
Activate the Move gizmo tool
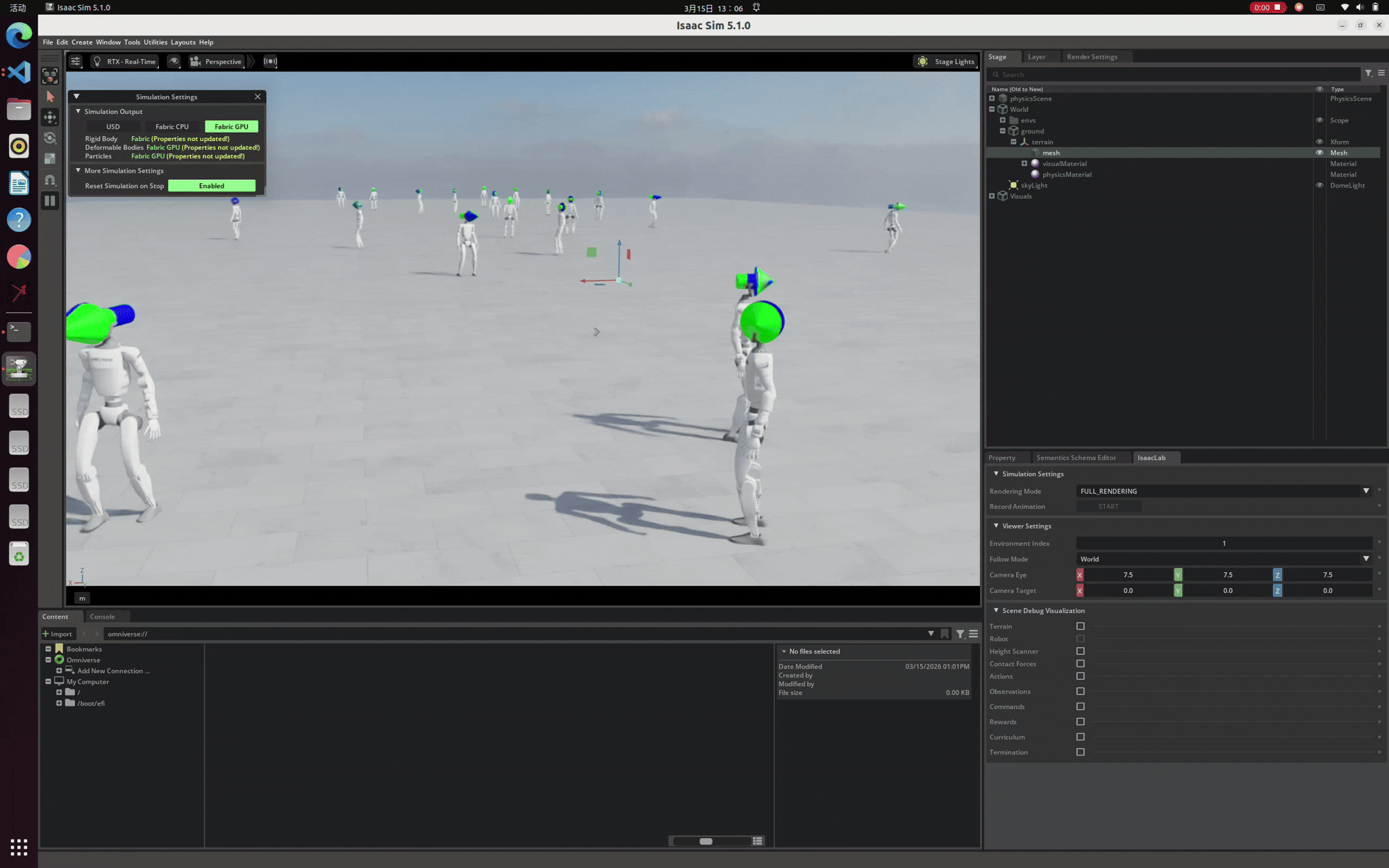pyautogui.click(x=50, y=117)
